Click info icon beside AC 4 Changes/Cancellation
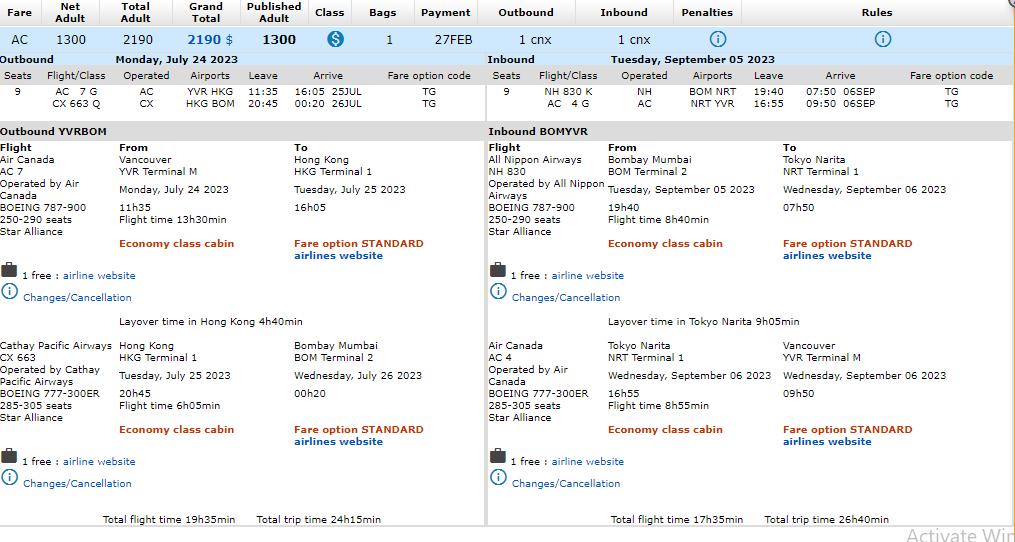The height and width of the screenshot is (542, 1015). coord(498,477)
